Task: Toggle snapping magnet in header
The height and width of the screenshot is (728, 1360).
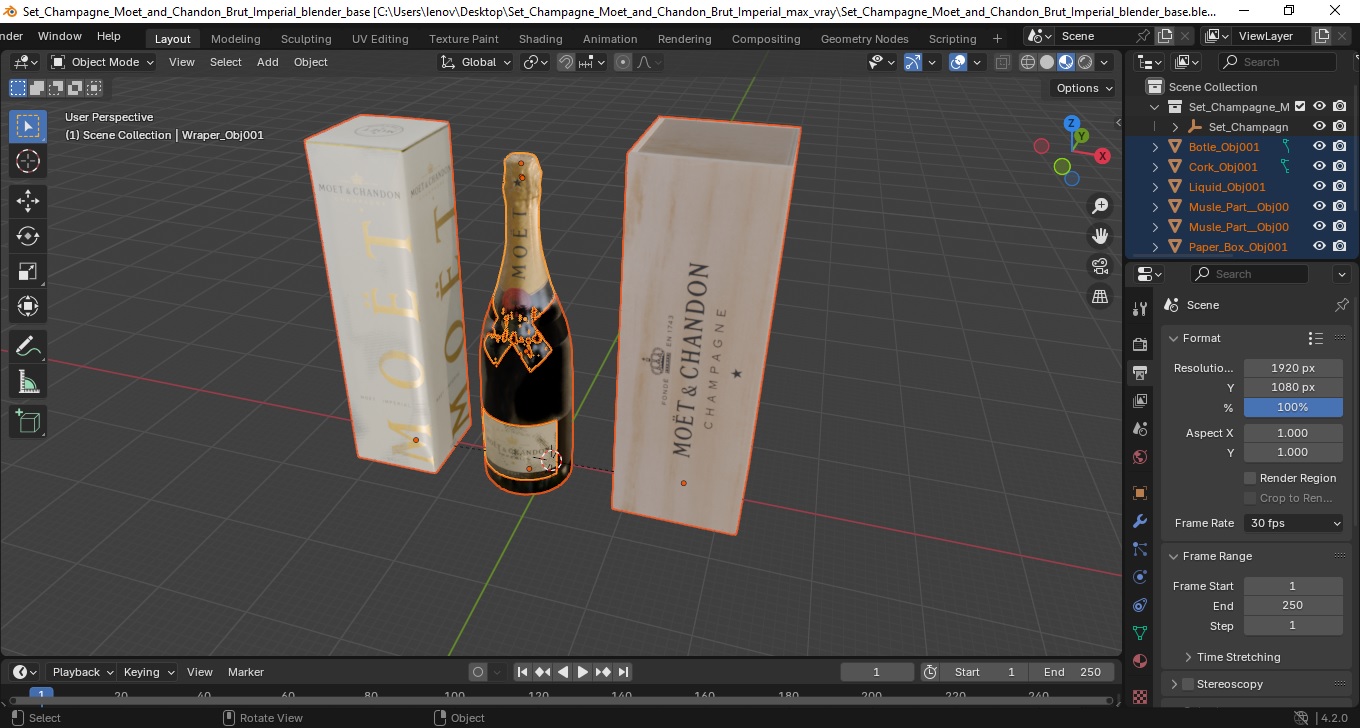Action: (566, 62)
